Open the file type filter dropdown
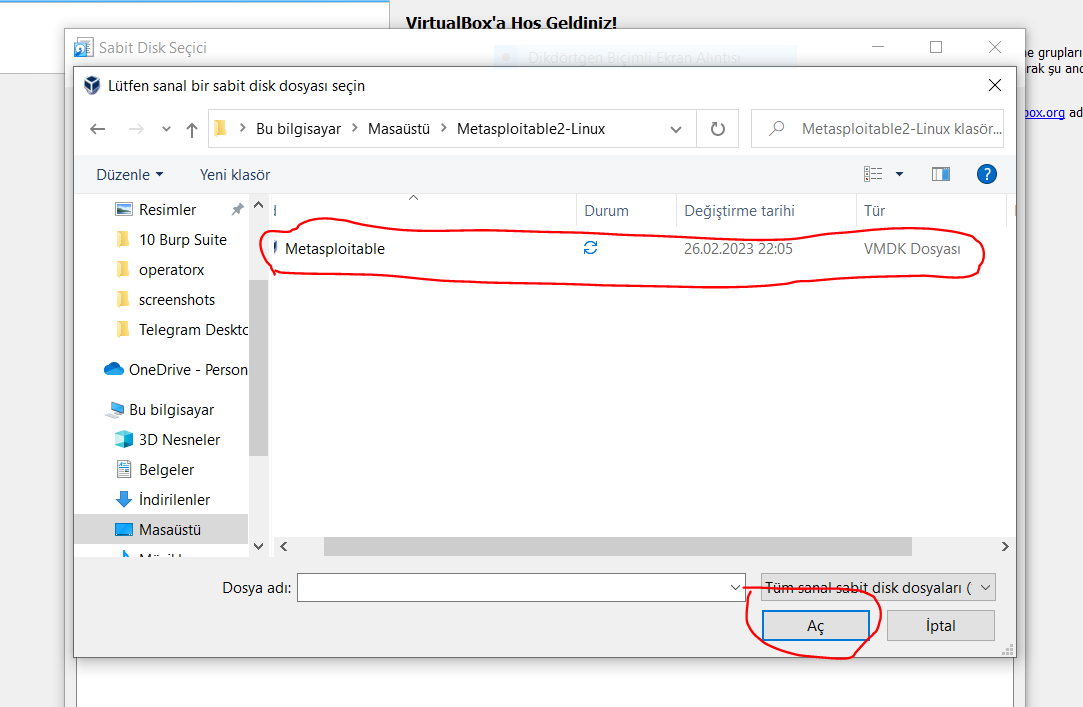The width and height of the screenshot is (1083, 707). pyautogui.click(x=878, y=588)
